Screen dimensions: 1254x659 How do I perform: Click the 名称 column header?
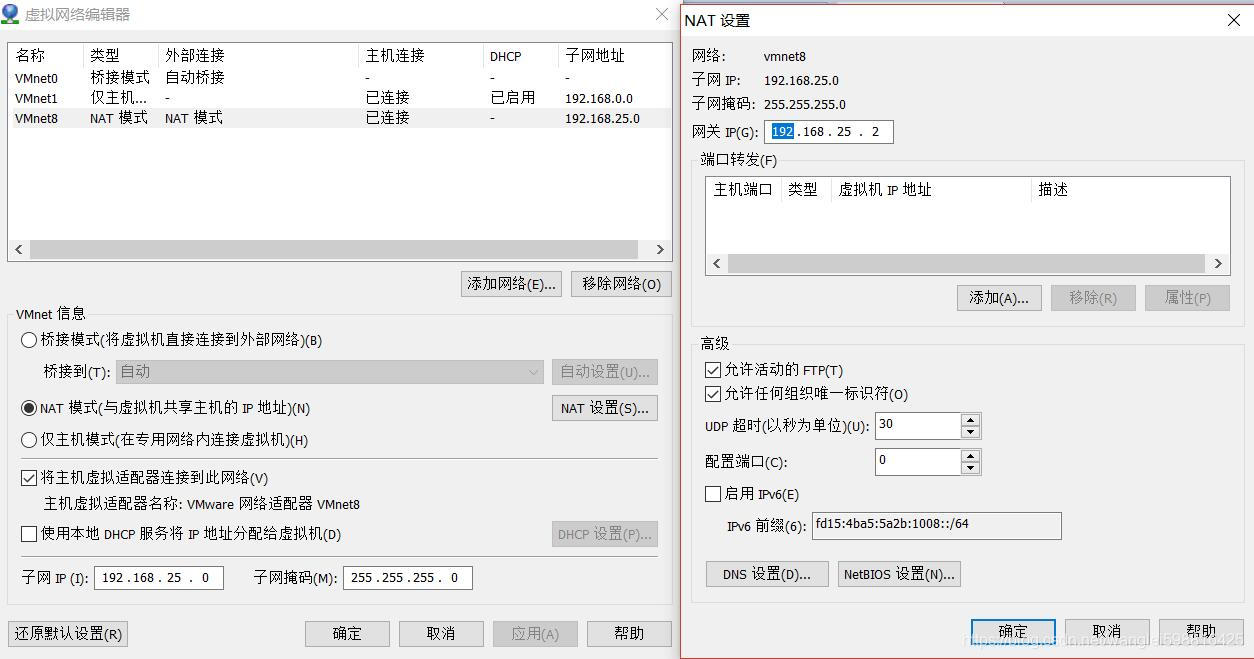pos(30,56)
